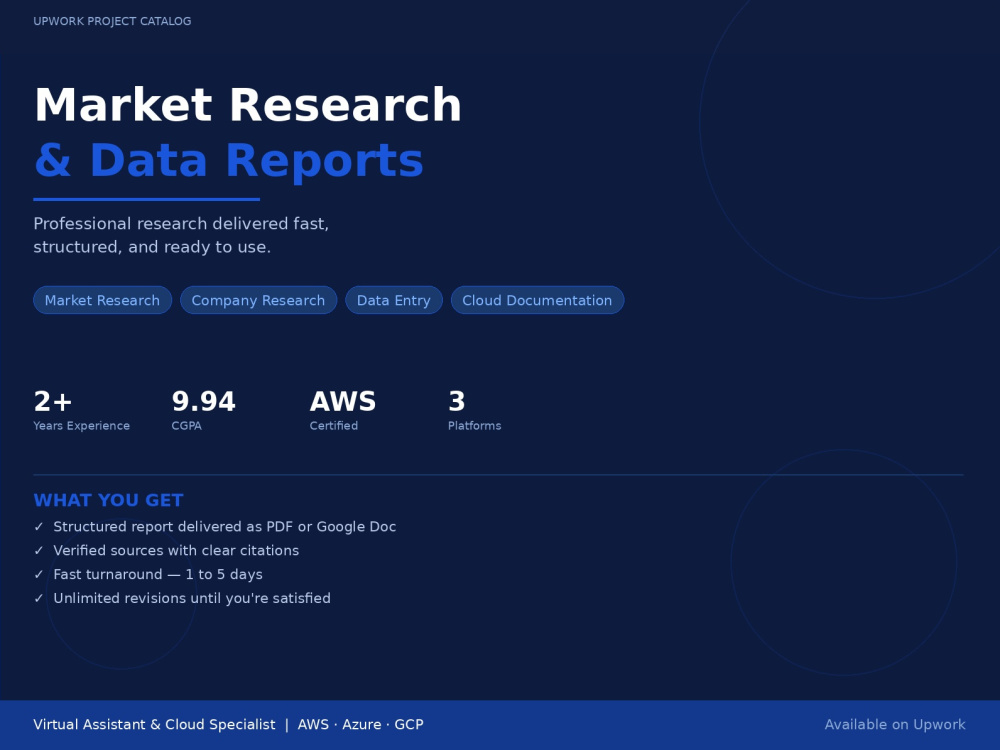Screen dimensions: 1000x750
Task: Click "AWS · Azure · GCP" footer text
Action: (360, 724)
